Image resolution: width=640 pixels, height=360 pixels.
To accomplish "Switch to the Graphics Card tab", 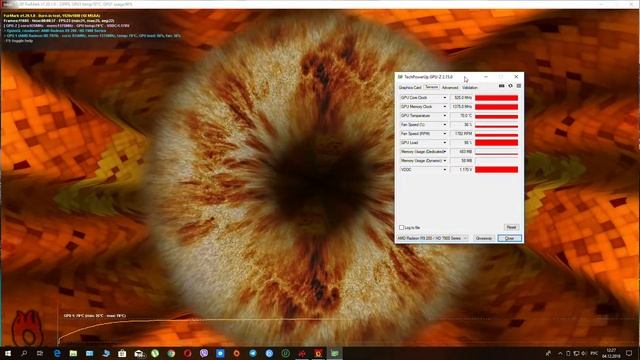I will [410, 88].
